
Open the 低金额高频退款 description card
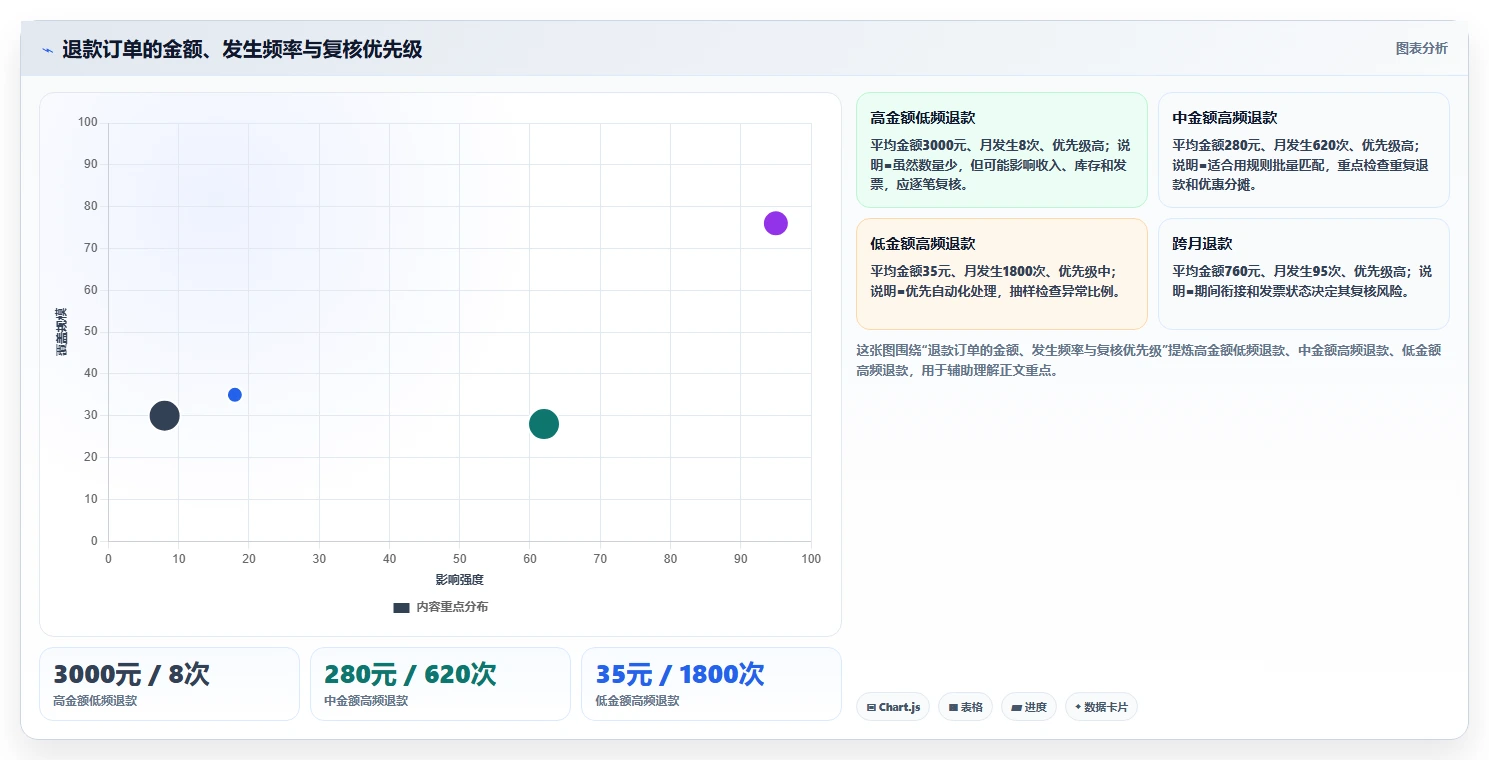[1001, 274]
